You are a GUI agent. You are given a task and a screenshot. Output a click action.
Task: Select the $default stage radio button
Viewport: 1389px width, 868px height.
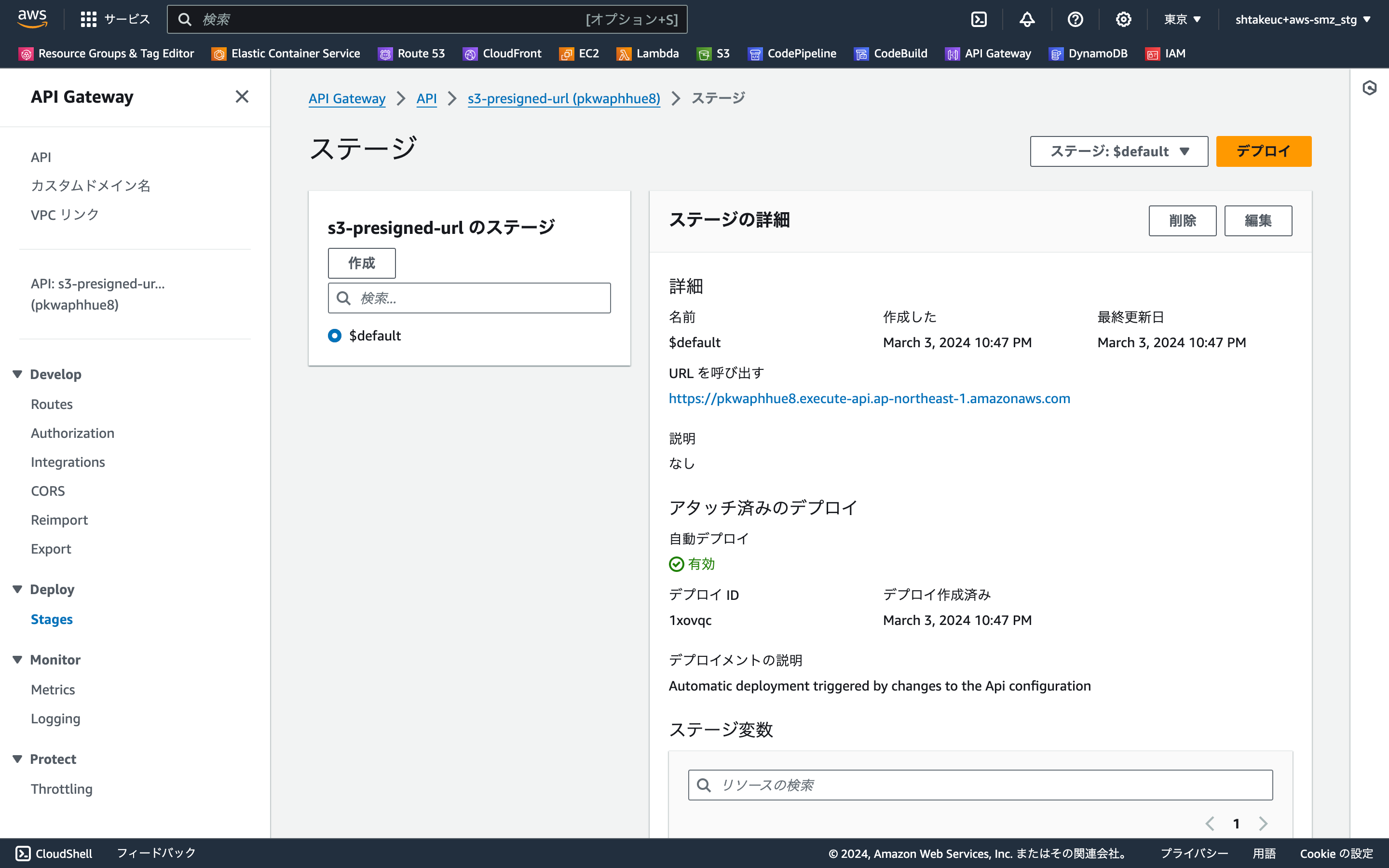tap(335, 335)
